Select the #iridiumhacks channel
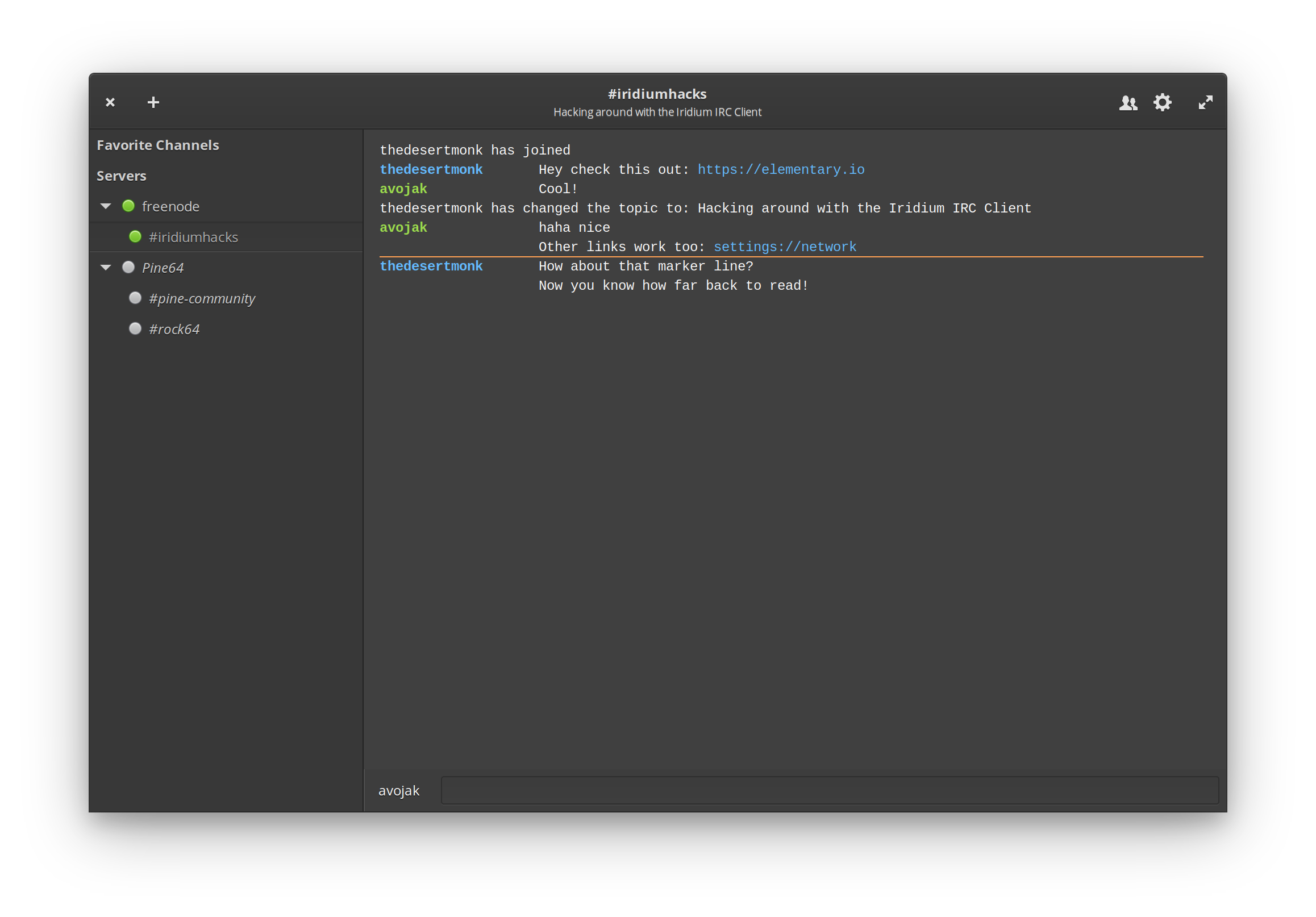This screenshot has height=917, width=1316. [193, 237]
